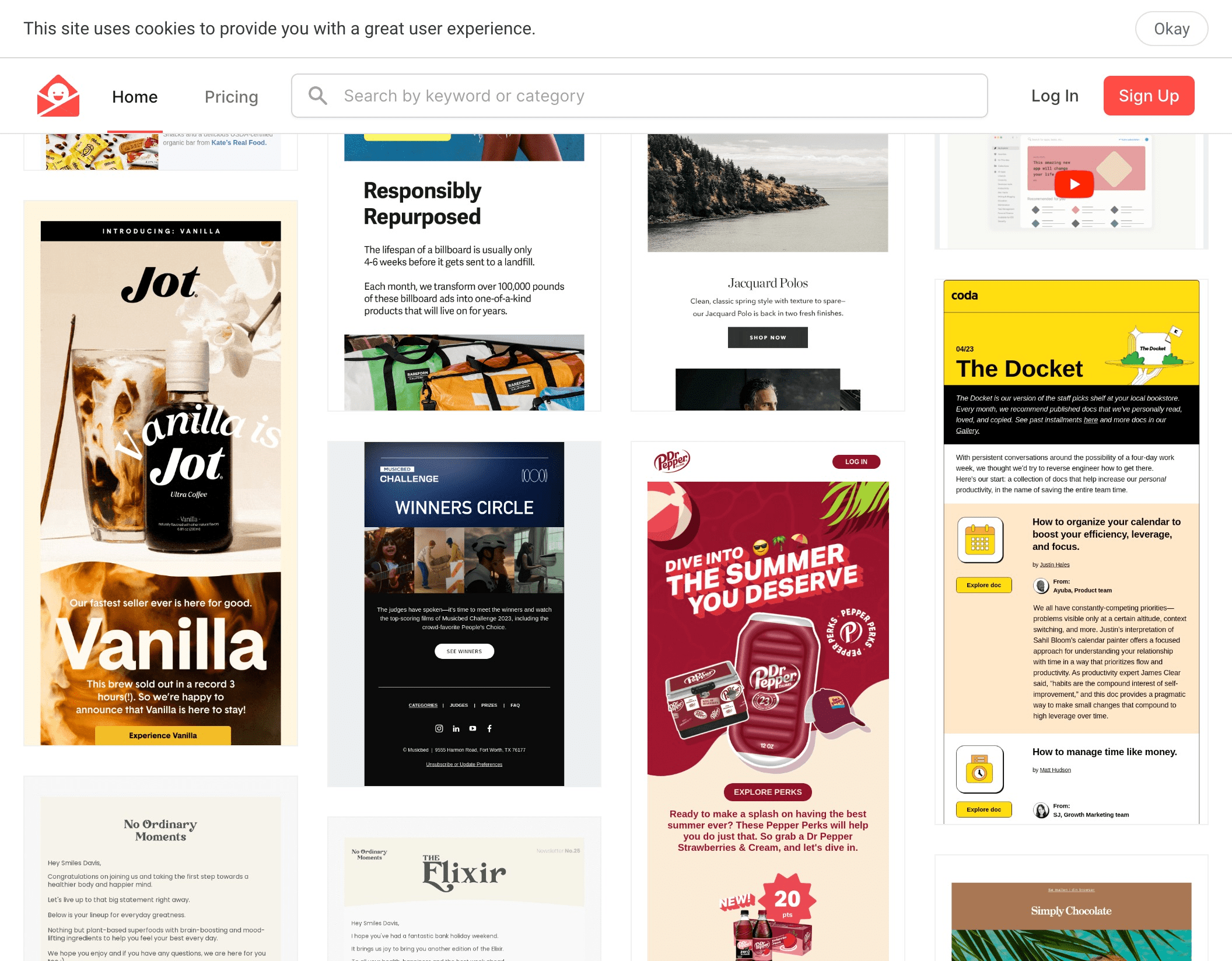Click the Dr Pepper logo in email
The height and width of the screenshot is (961, 1232).
coord(672,461)
